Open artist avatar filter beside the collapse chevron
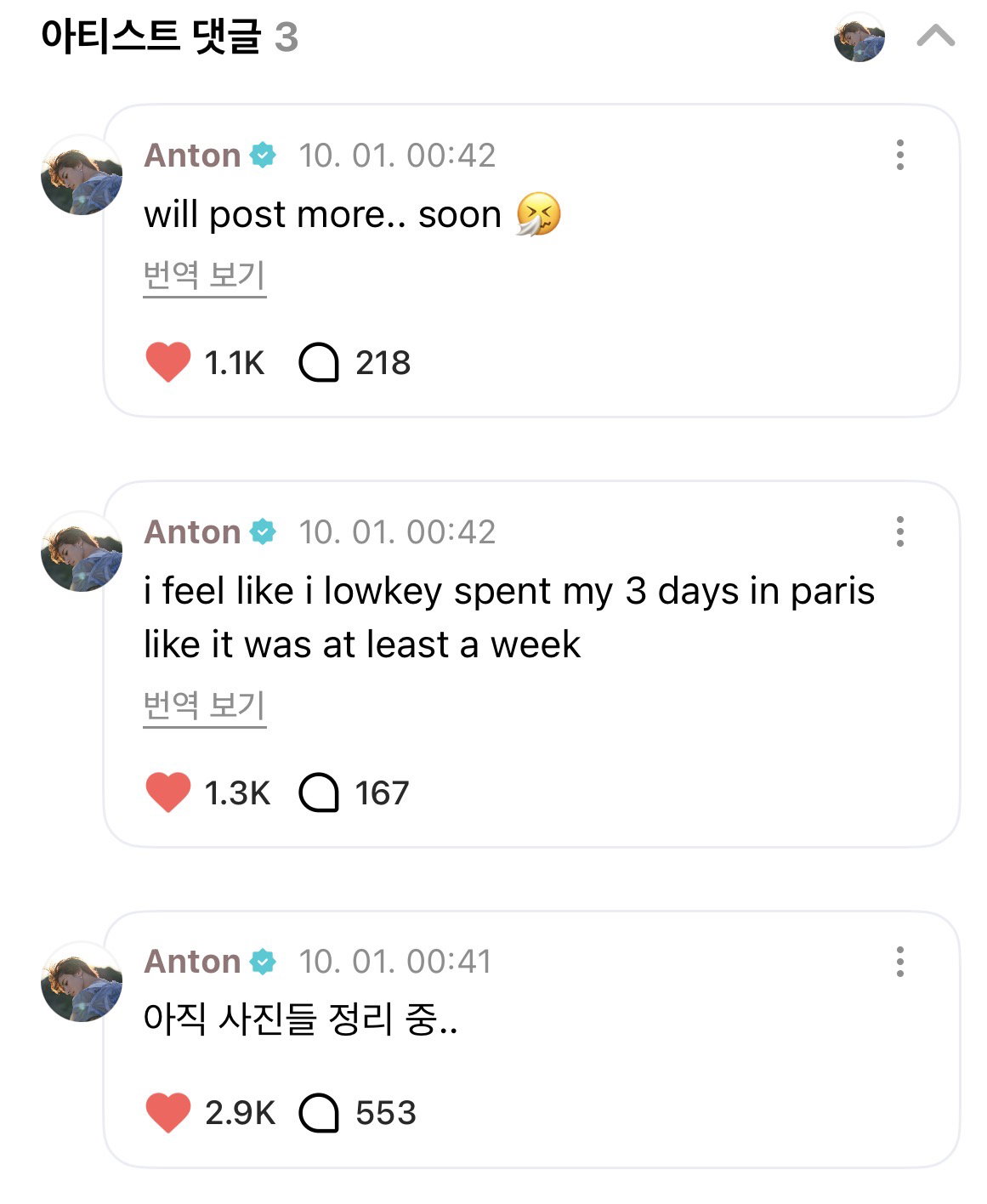Image resolution: width=987 pixels, height=1204 pixels. pos(859,37)
